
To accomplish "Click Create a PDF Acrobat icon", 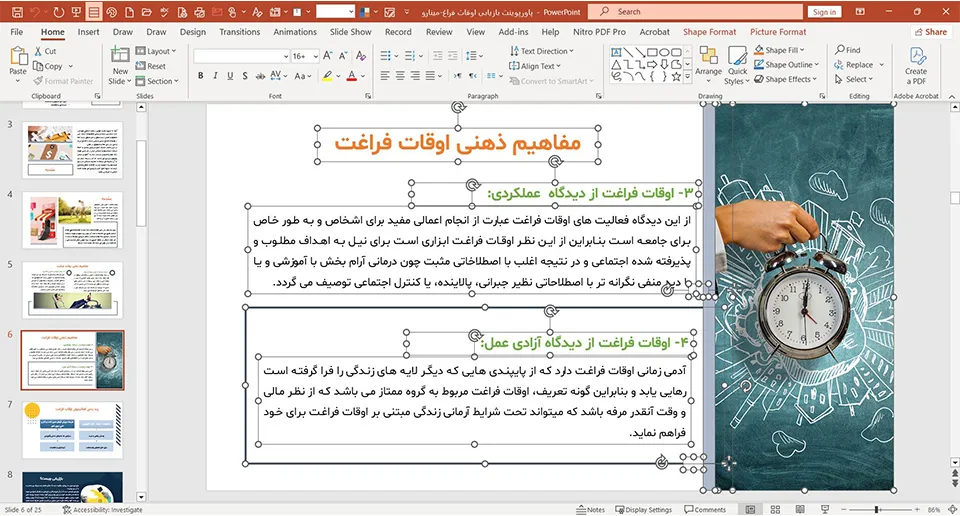I will (917, 56).
